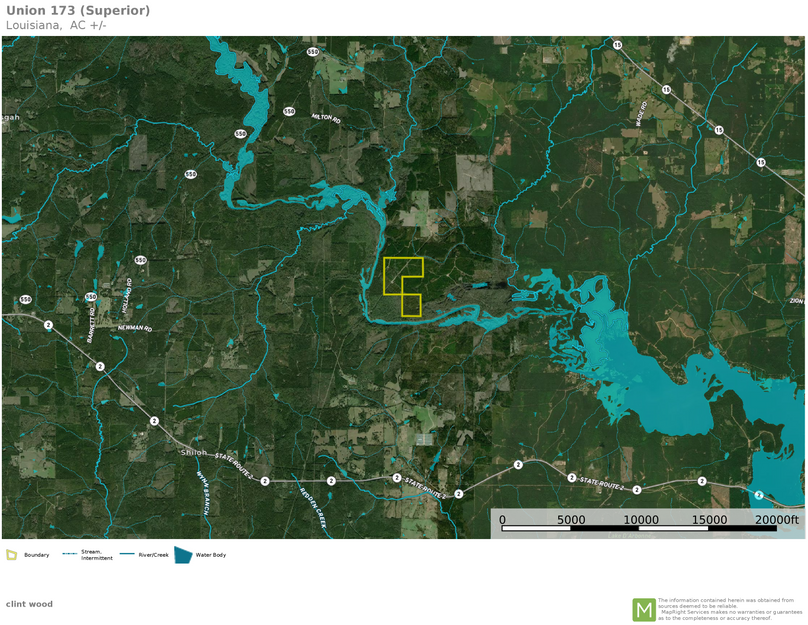The width and height of the screenshot is (808, 625).
Task: Click the yellow Boundary legend icon
Action: coord(11,555)
